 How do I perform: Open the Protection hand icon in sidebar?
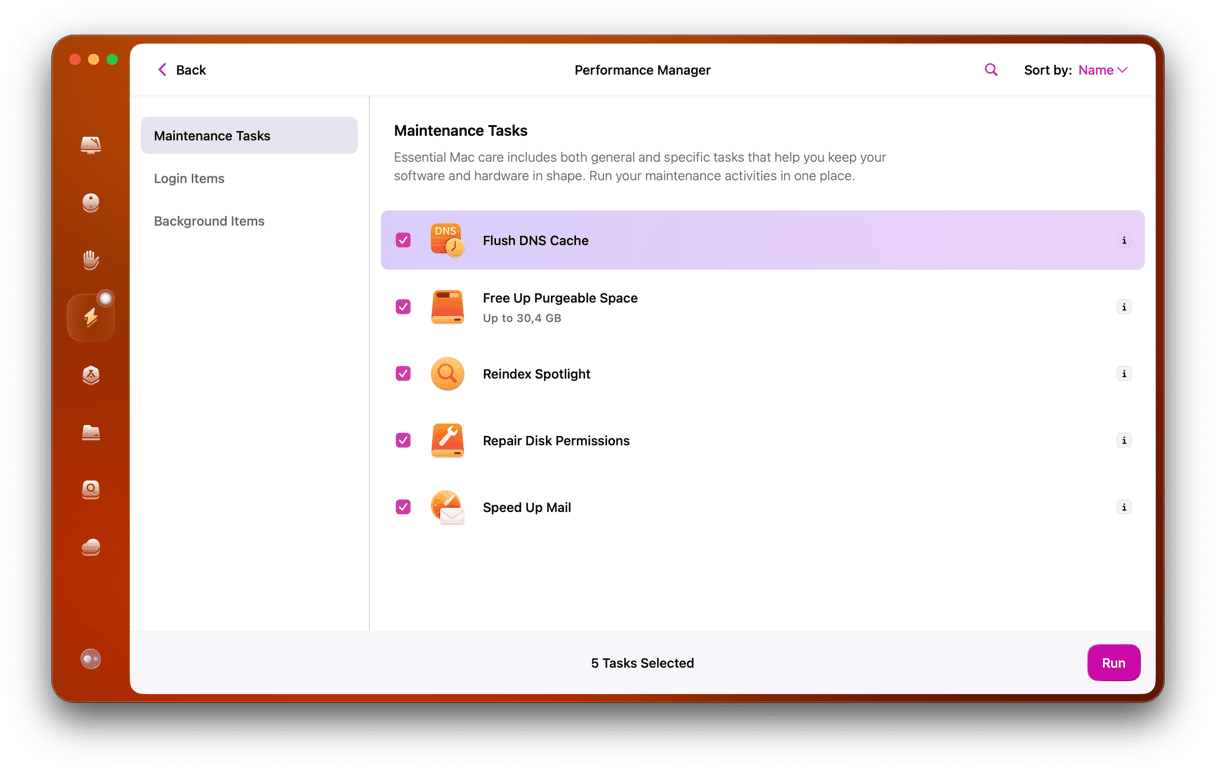coord(91,260)
